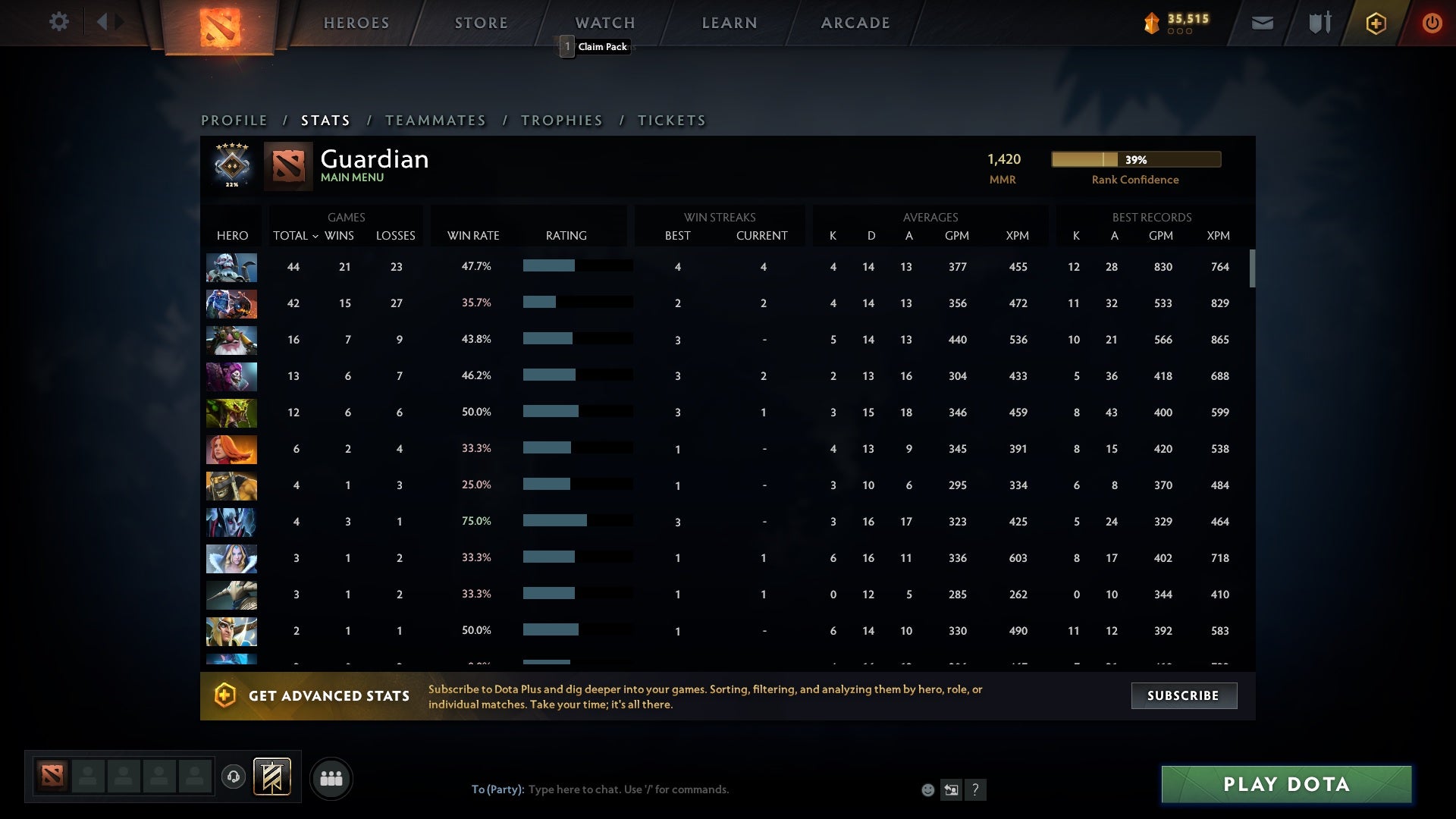Open the ARCADE menu
1456x819 pixels.
tap(855, 23)
